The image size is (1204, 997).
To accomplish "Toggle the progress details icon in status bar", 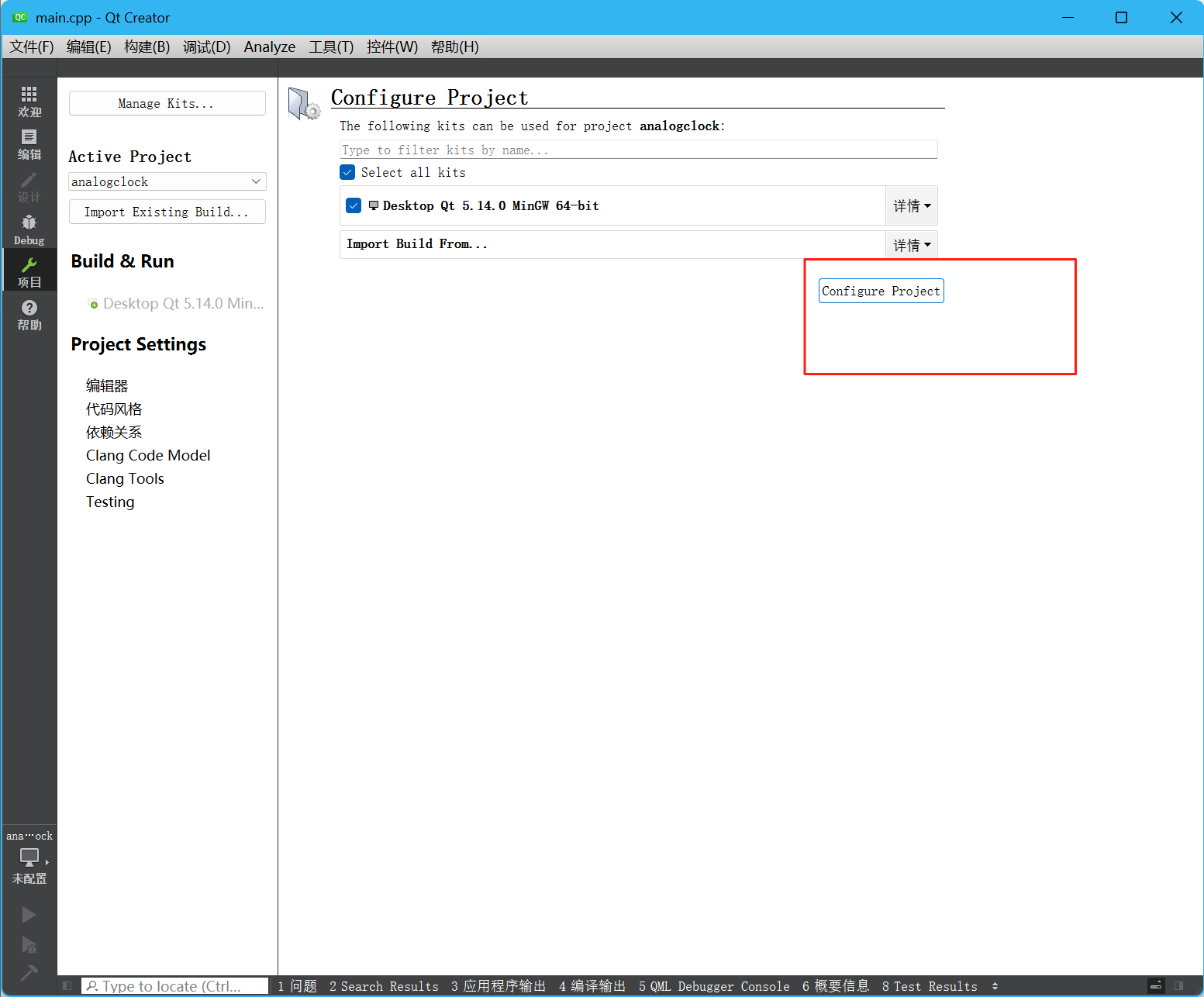I will [1156, 986].
